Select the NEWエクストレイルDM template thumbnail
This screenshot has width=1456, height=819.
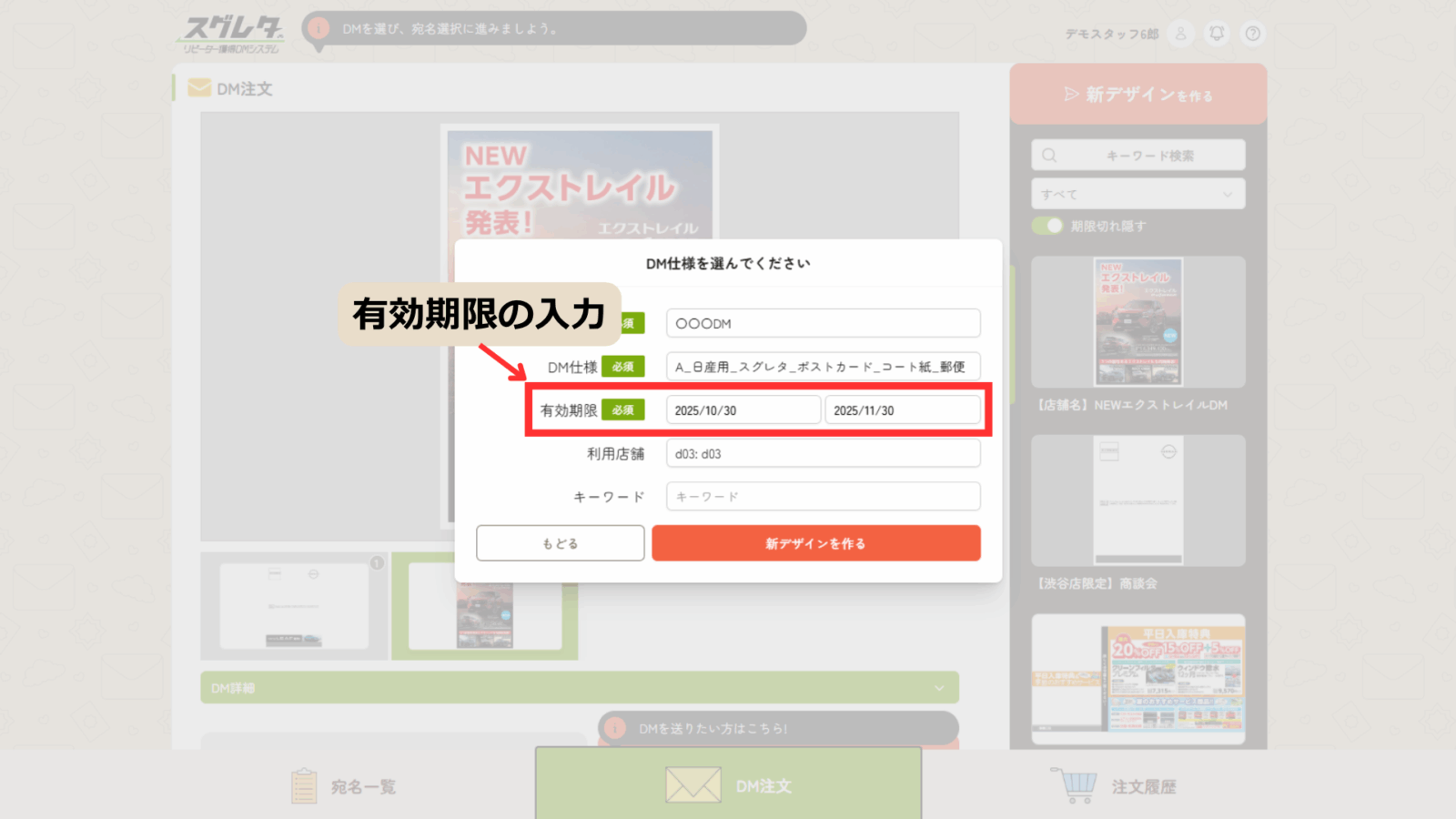coord(1137,322)
